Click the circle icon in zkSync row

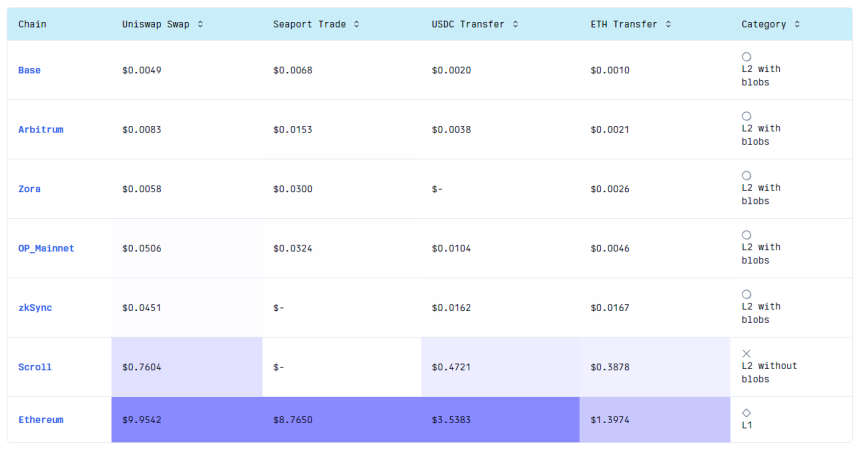[x=746, y=294]
